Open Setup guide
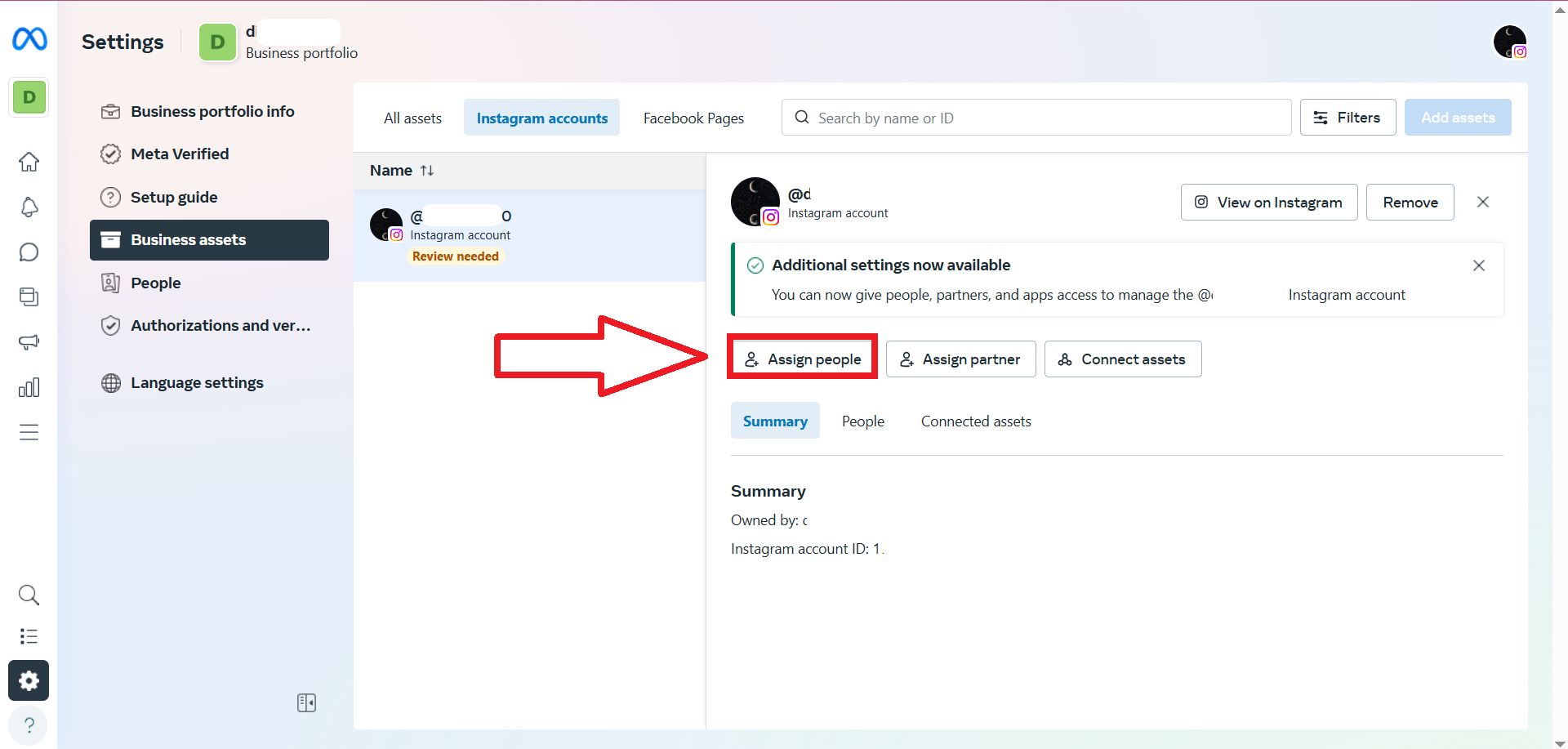The height and width of the screenshot is (749, 1568). [x=209, y=198]
